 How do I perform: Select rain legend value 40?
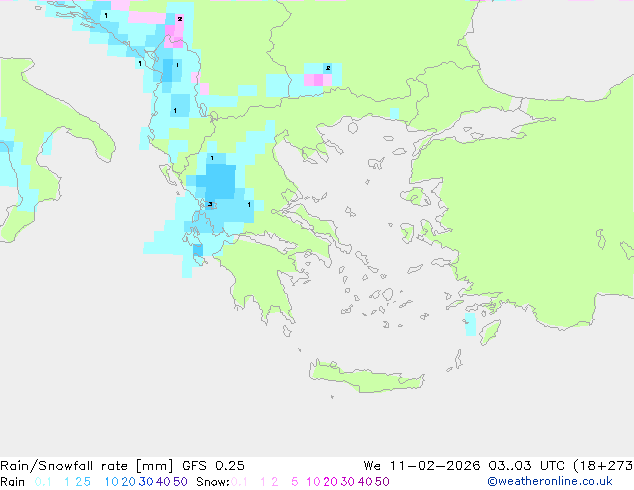pyautogui.click(x=163, y=482)
